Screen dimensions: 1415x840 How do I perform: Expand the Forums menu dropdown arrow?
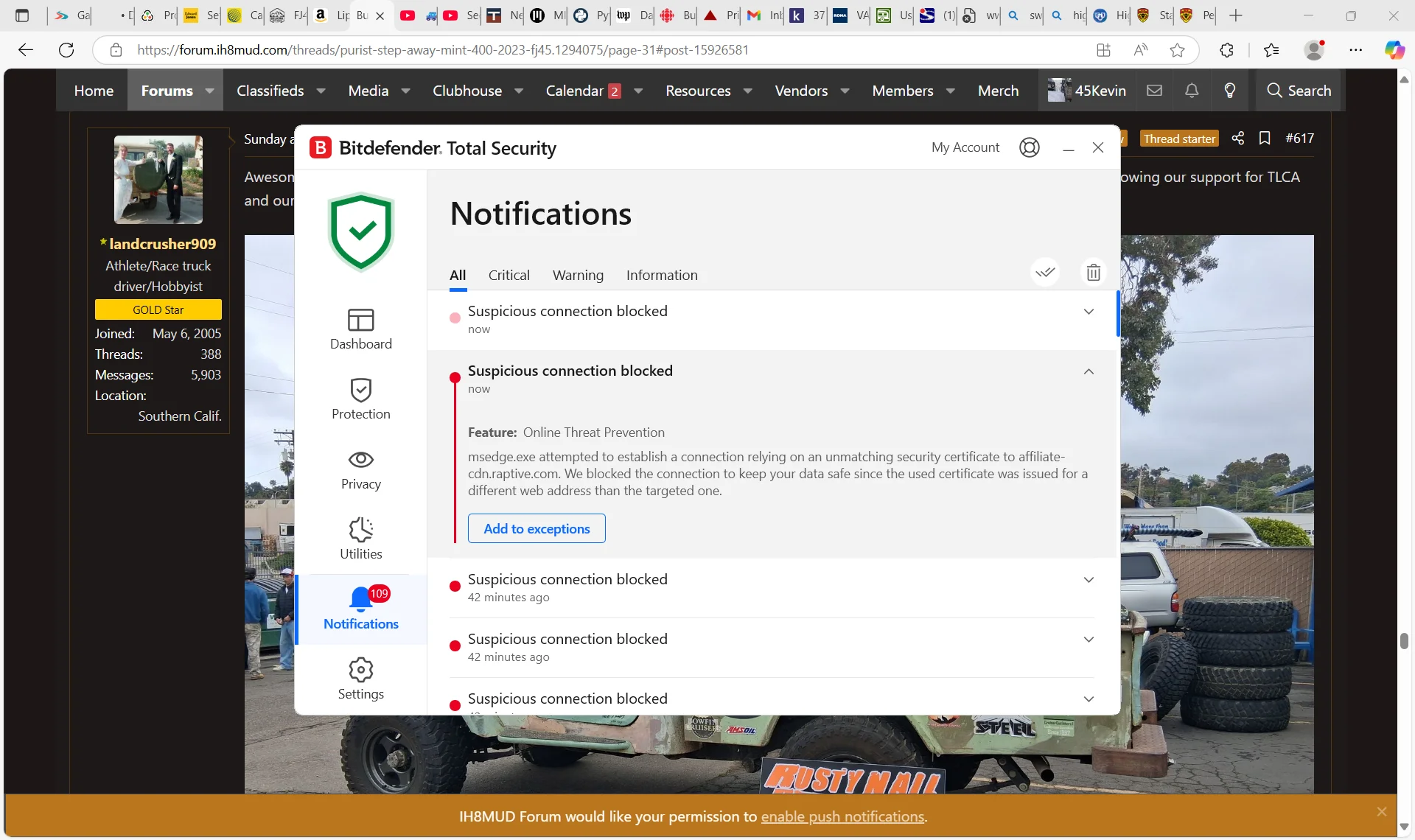[210, 90]
